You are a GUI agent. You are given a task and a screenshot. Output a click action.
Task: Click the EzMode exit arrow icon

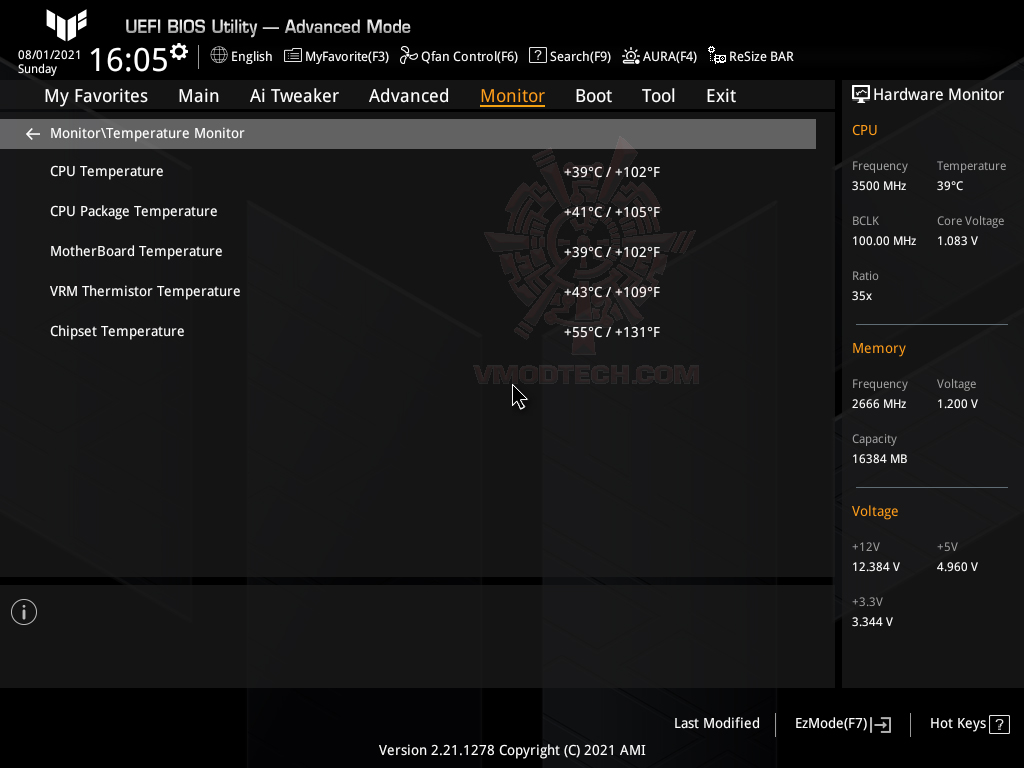pyautogui.click(x=881, y=724)
